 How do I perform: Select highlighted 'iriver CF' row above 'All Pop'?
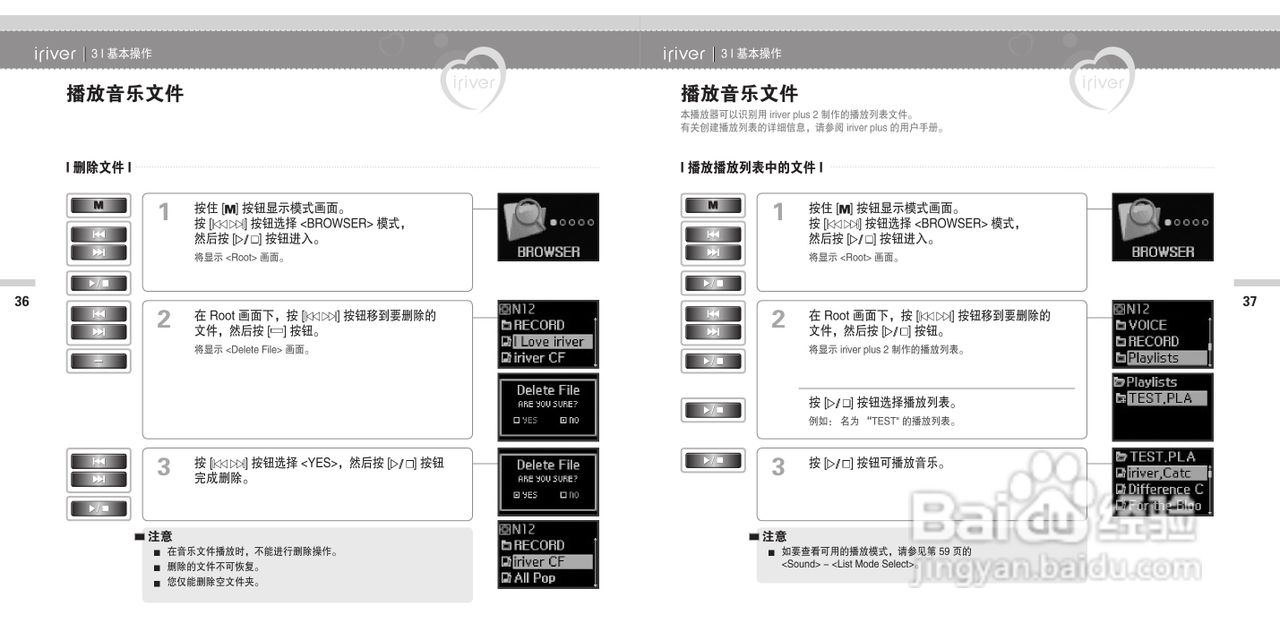coord(546,562)
